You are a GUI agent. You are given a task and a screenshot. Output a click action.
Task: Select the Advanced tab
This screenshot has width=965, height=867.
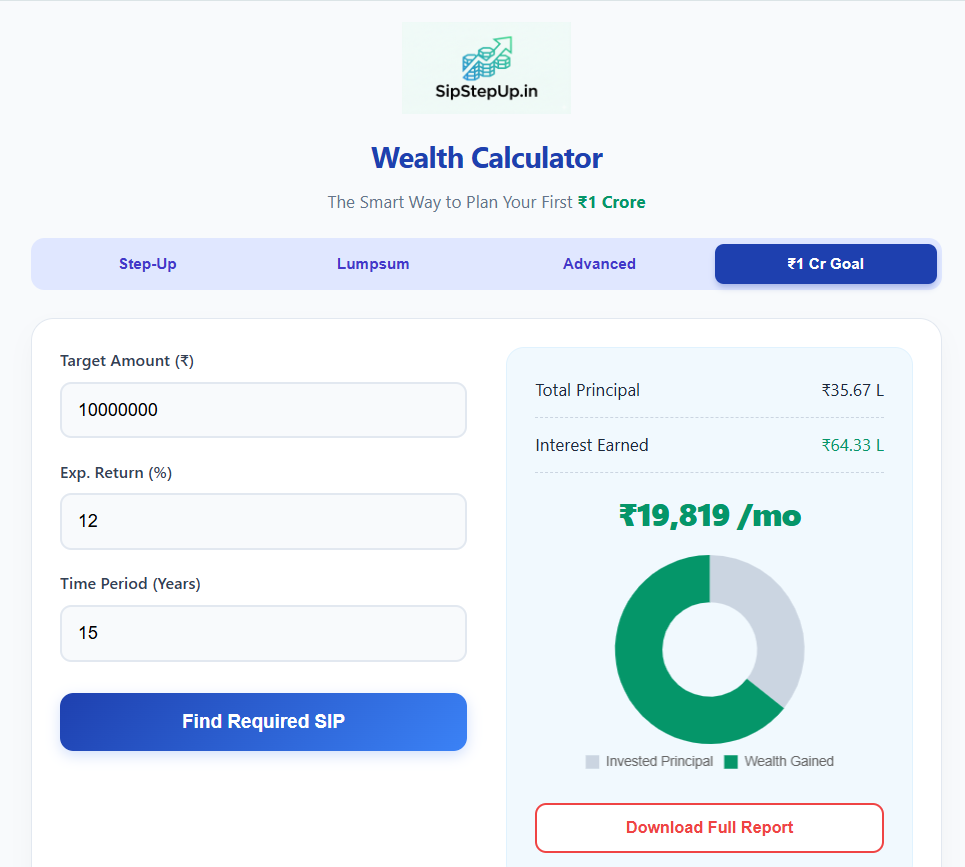pos(599,263)
